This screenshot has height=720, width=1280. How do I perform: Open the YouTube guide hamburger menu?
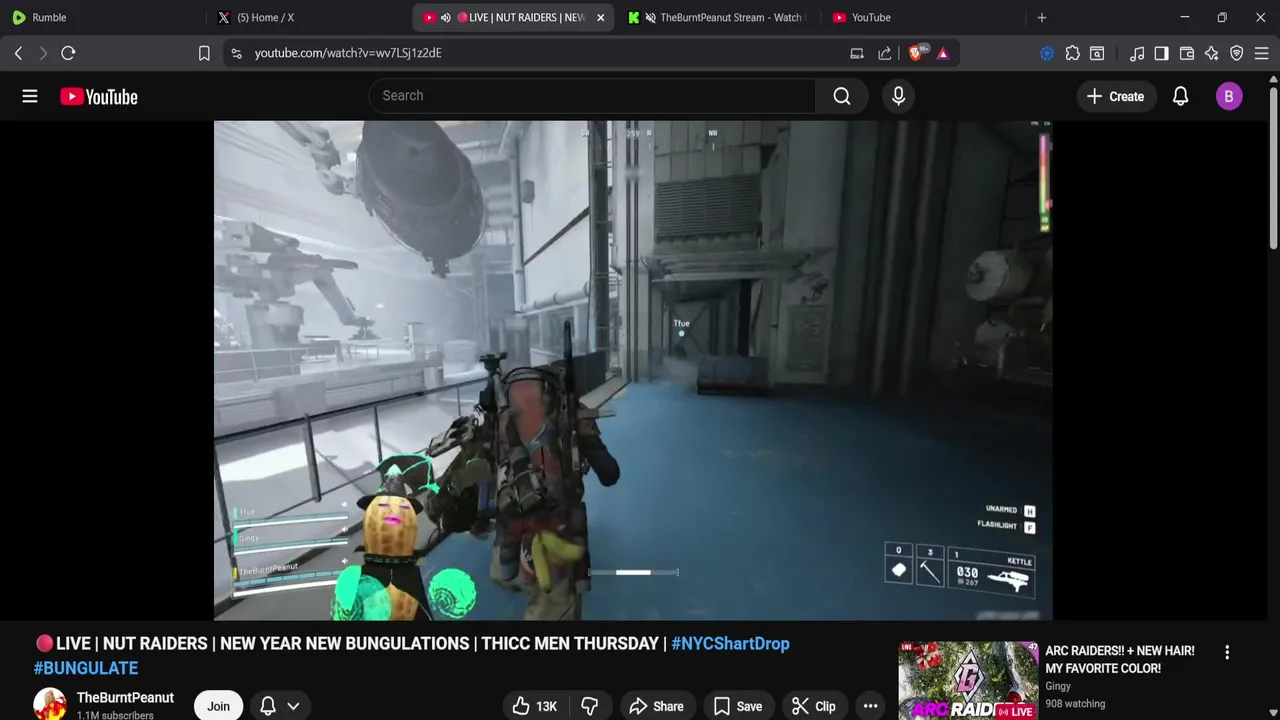30,96
